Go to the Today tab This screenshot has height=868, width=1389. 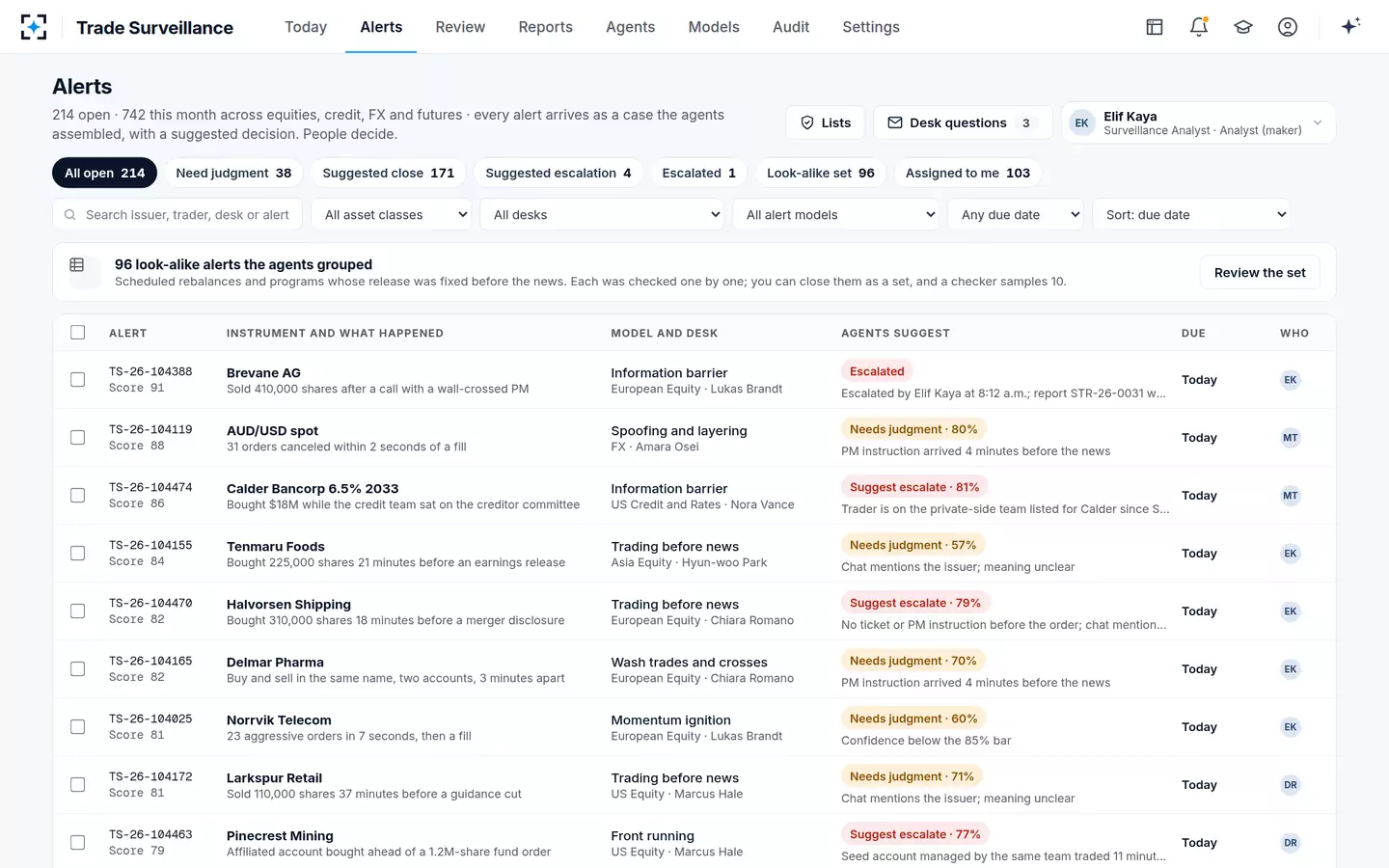pyautogui.click(x=306, y=27)
